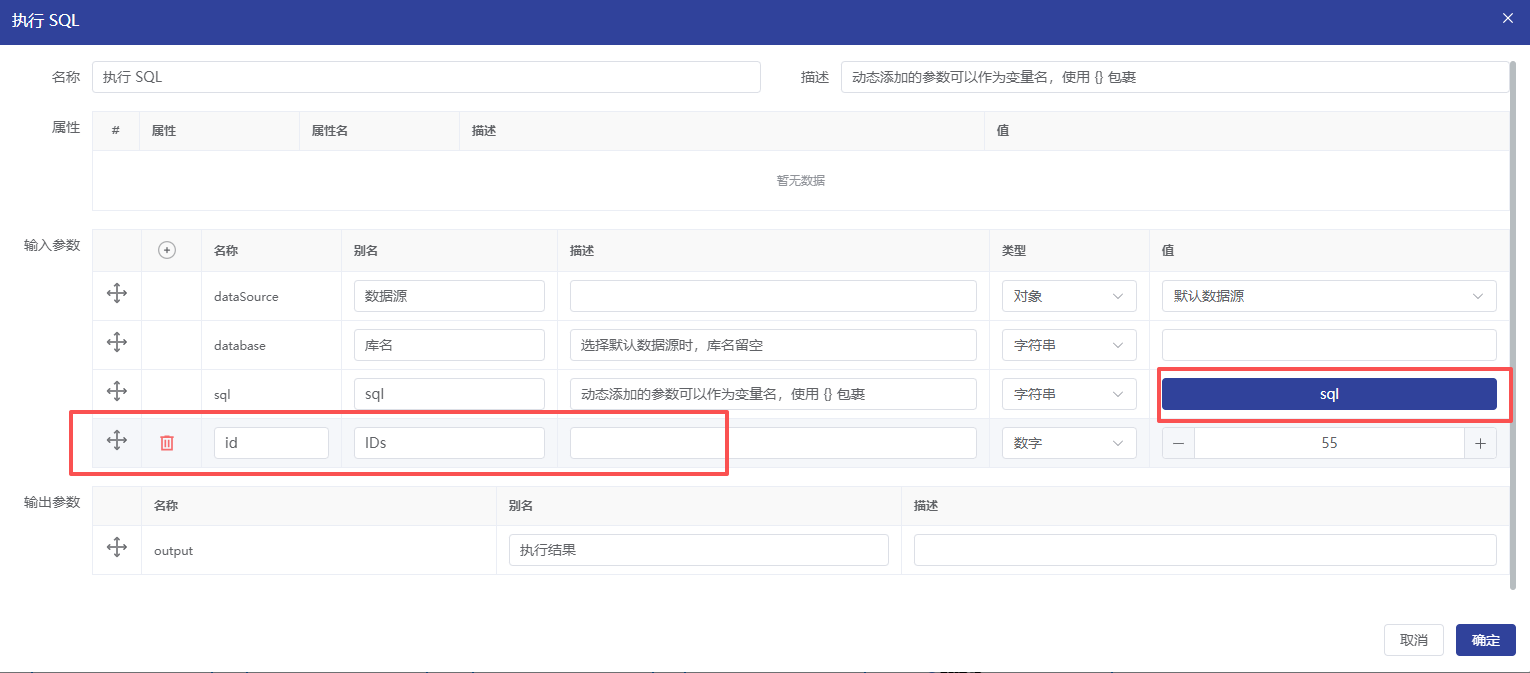Click the output alias field 执行结果
The image size is (1530, 673).
click(698, 550)
